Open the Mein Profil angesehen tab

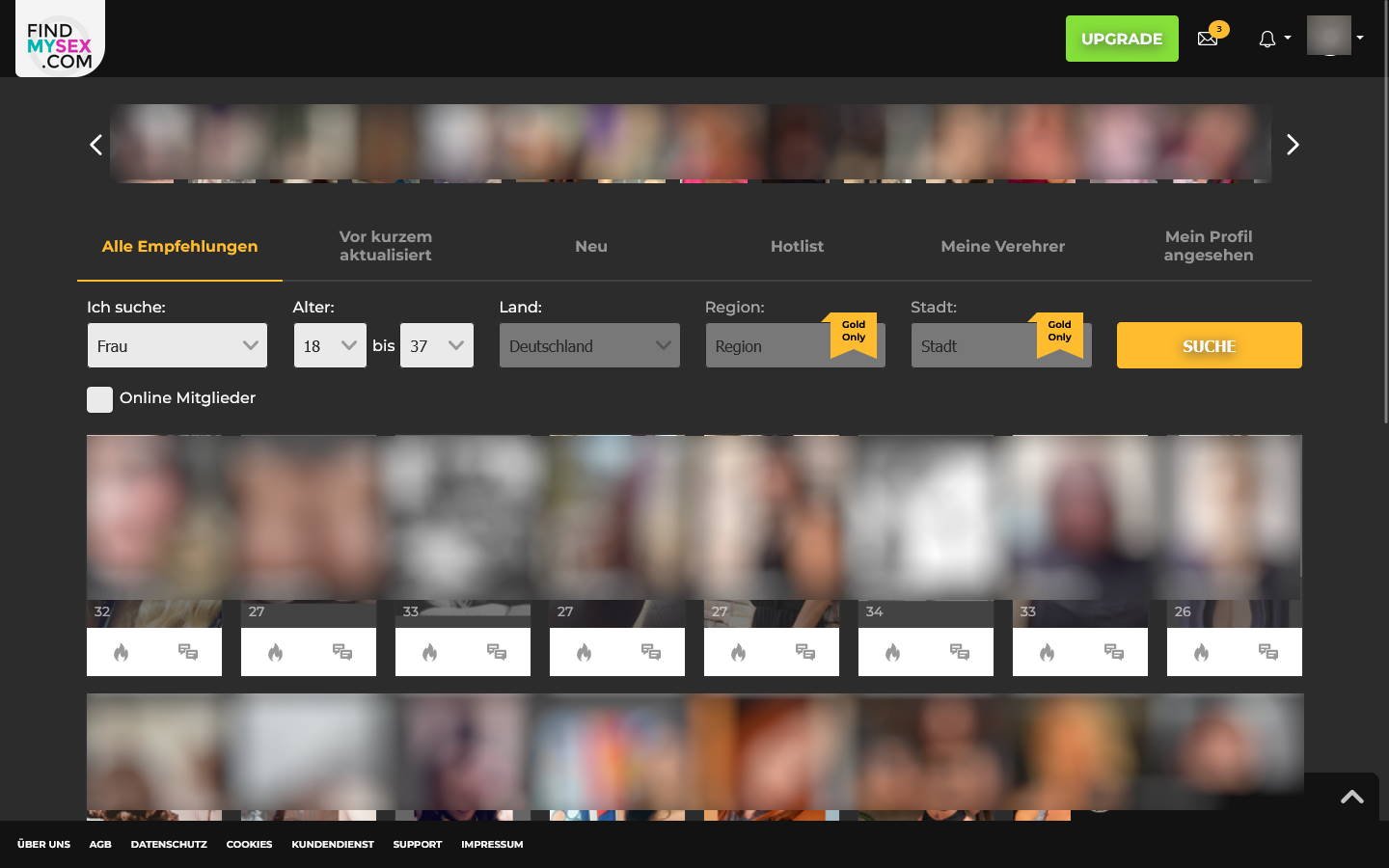(x=1209, y=246)
